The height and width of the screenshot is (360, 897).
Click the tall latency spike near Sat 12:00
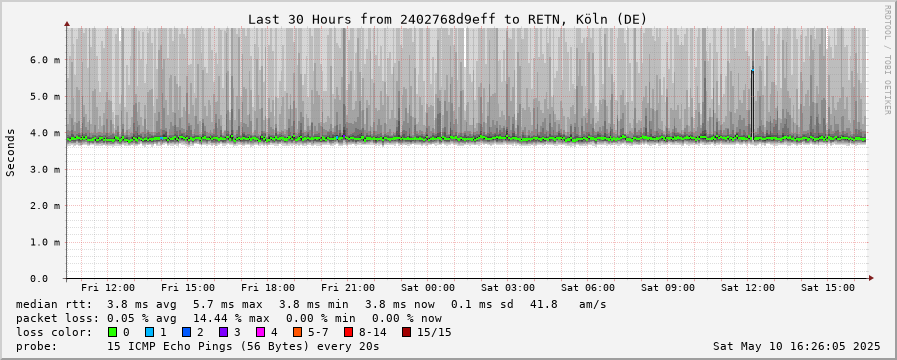[x=752, y=86]
